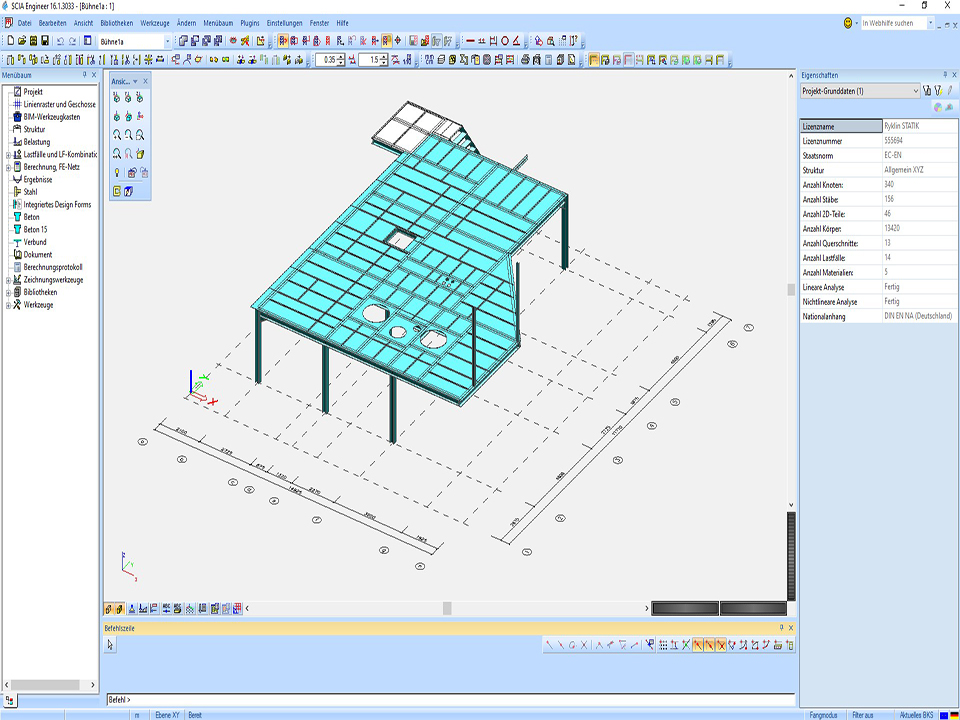Select the arrow cursor in Befehlszeile panel

[x=111, y=645]
